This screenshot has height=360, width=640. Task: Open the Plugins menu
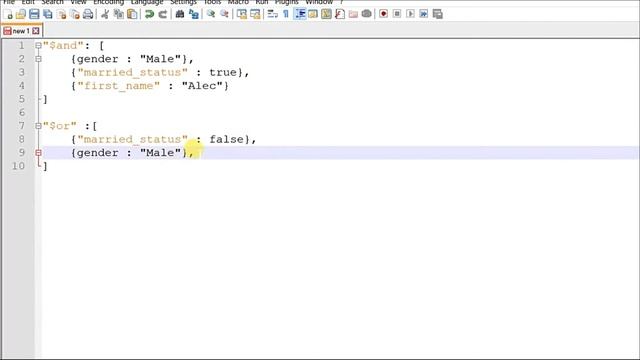(x=287, y=2)
